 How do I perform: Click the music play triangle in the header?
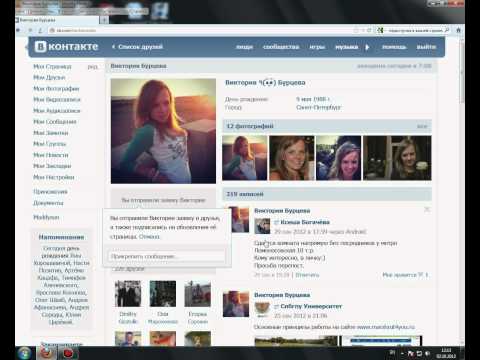(x=367, y=47)
